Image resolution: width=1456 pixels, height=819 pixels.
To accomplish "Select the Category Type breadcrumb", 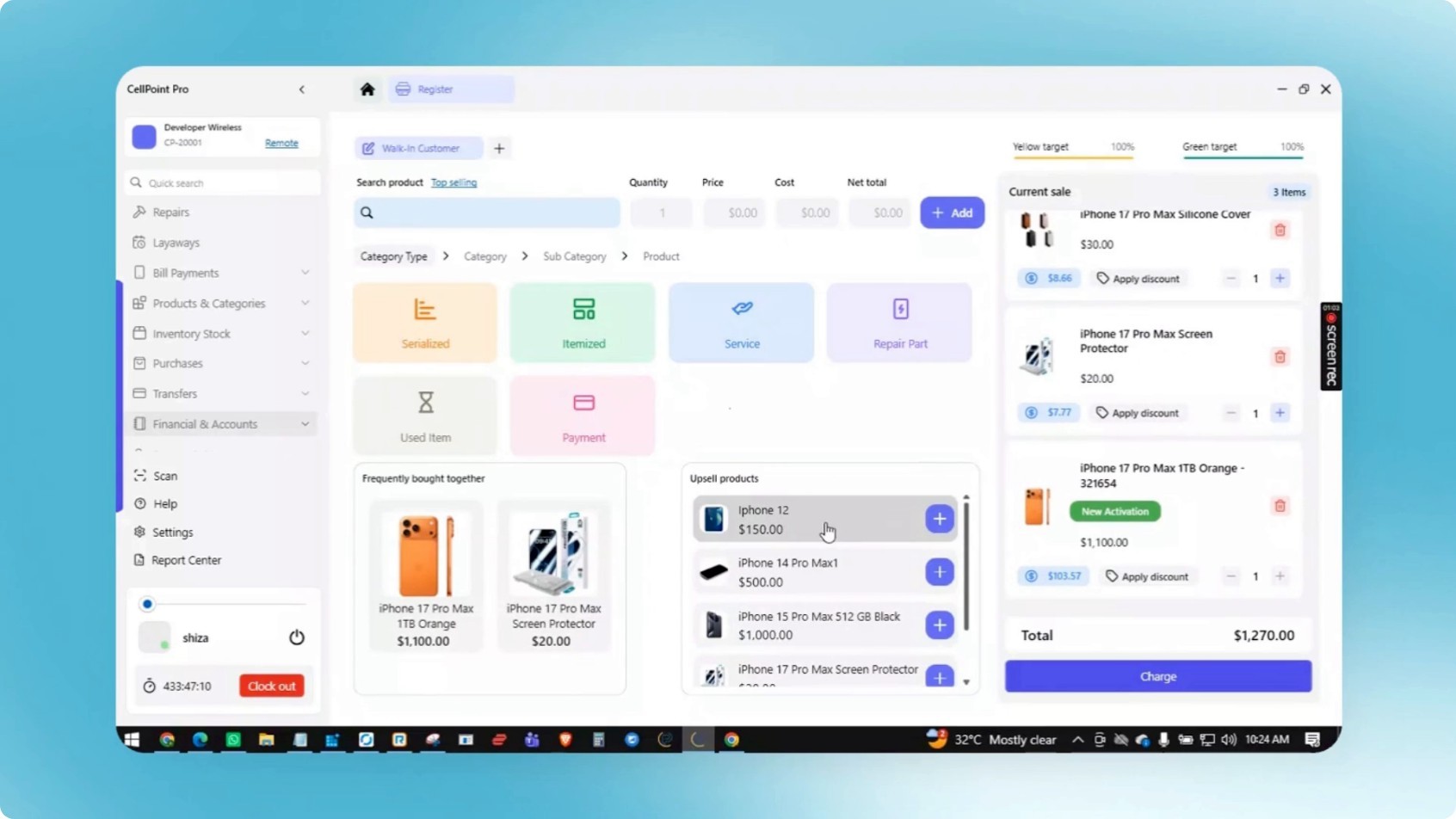I will [393, 256].
